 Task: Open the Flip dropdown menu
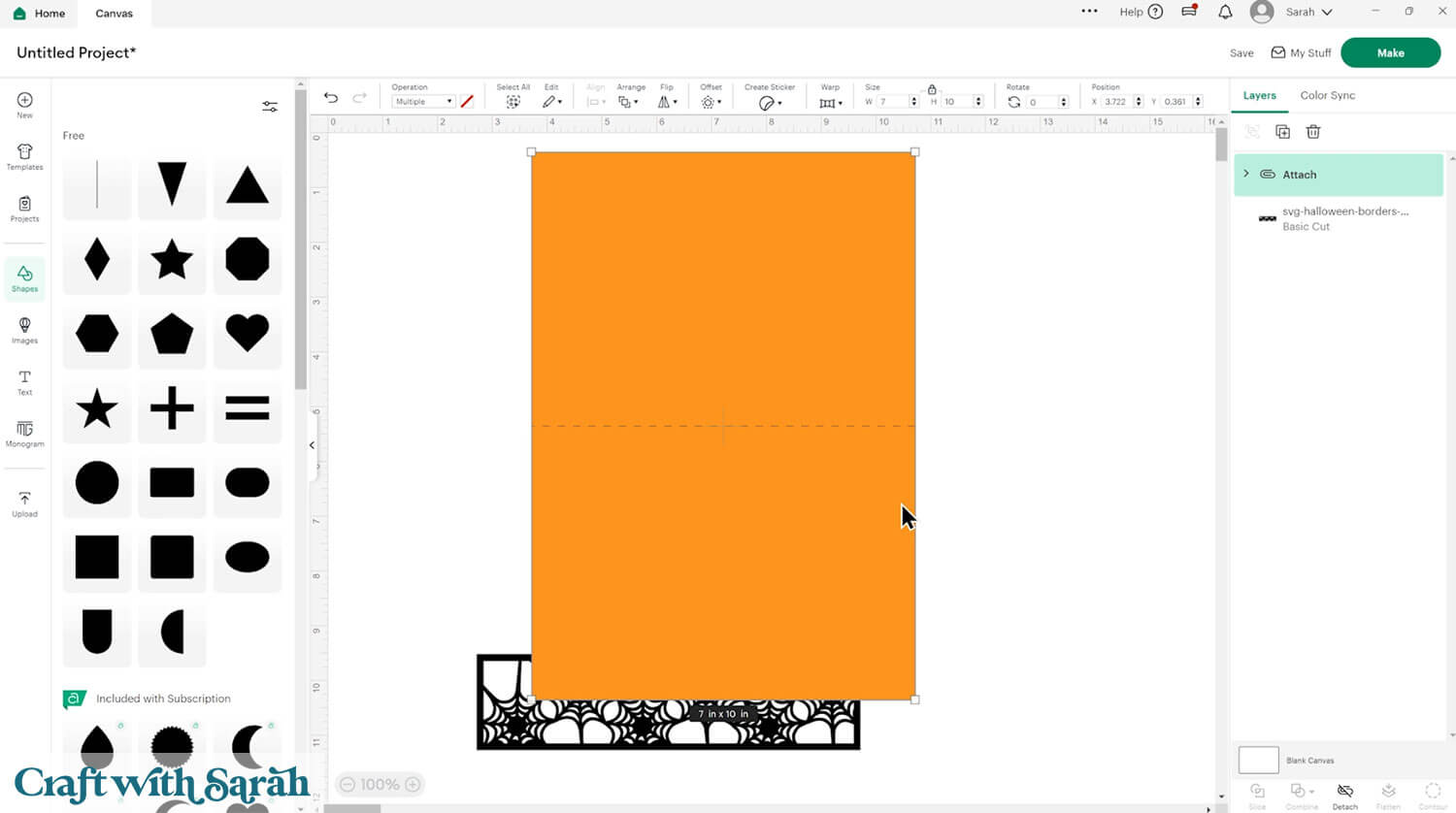tap(666, 102)
